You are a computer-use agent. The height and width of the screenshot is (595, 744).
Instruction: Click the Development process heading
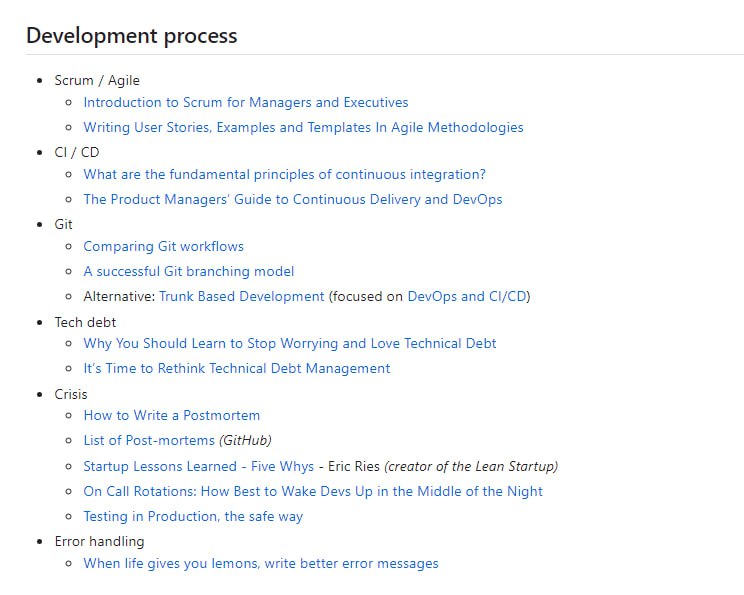(x=132, y=36)
